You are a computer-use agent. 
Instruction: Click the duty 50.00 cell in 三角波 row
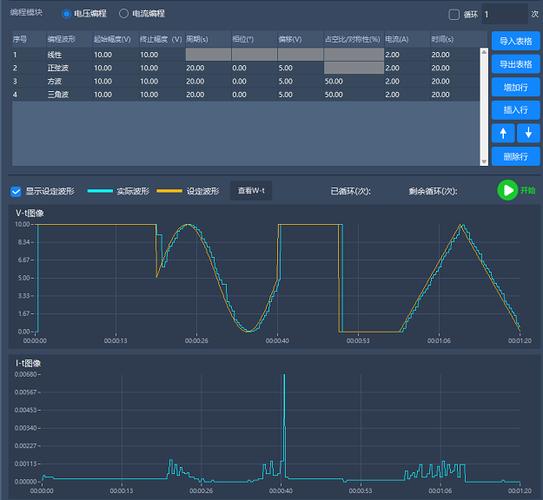tap(334, 95)
